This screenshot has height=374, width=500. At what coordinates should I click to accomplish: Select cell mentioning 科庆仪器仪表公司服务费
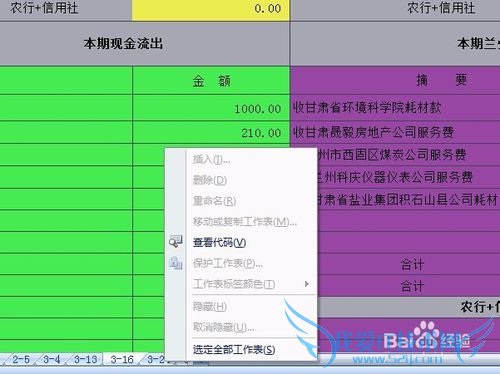coord(408,177)
